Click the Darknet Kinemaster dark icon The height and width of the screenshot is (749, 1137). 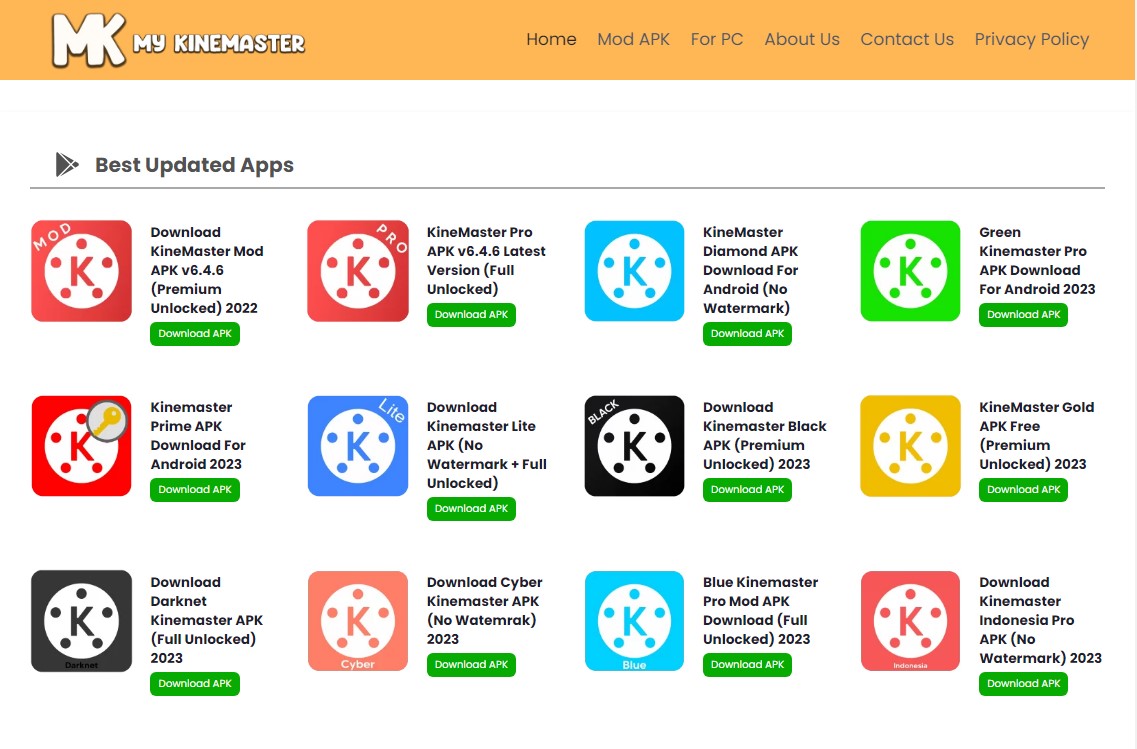click(81, 620)
